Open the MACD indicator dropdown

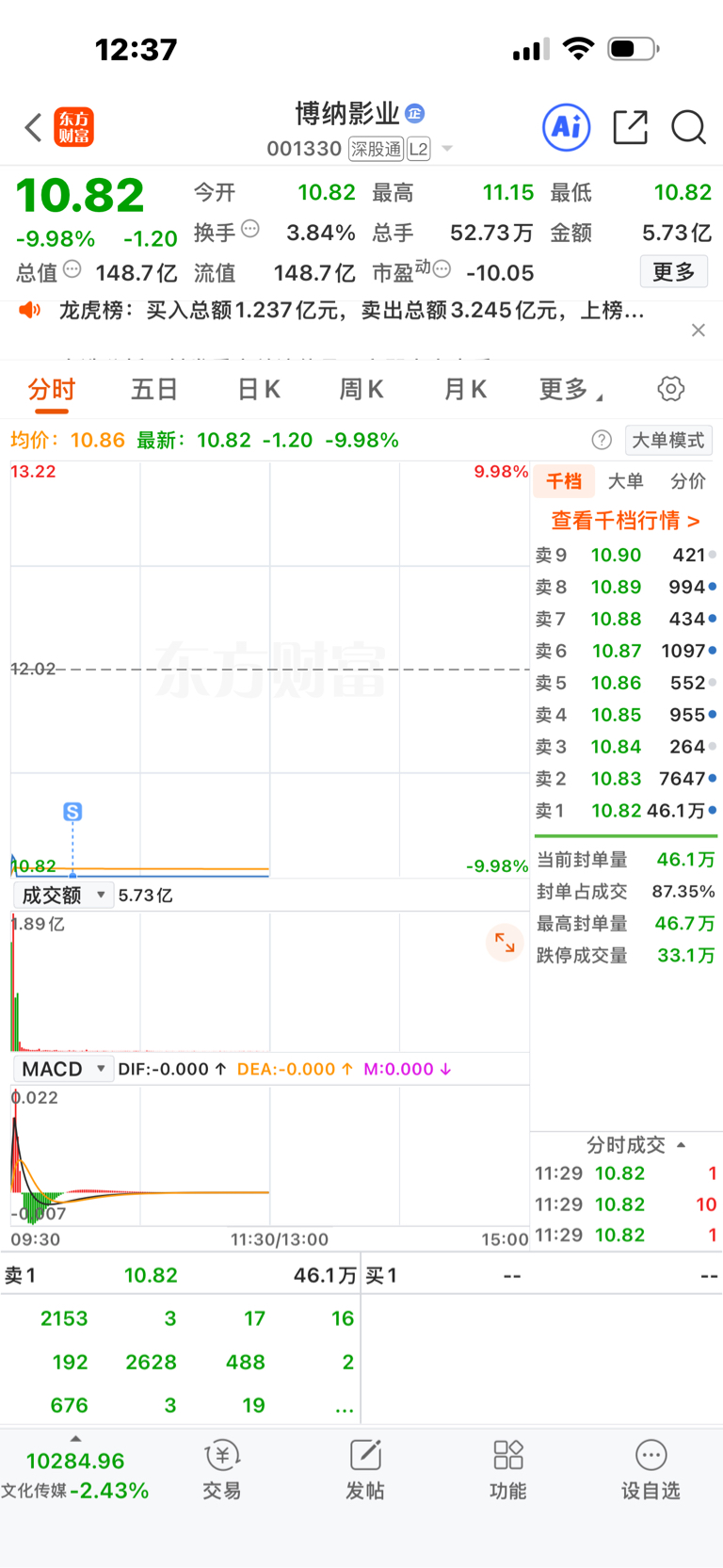tap(63, 1069)
